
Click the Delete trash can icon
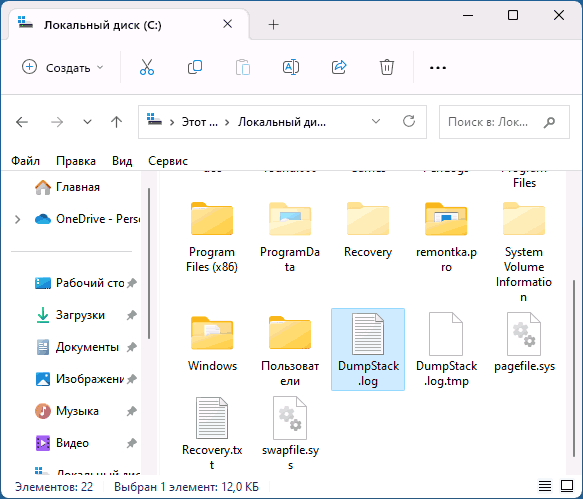(x=387, y=67)
